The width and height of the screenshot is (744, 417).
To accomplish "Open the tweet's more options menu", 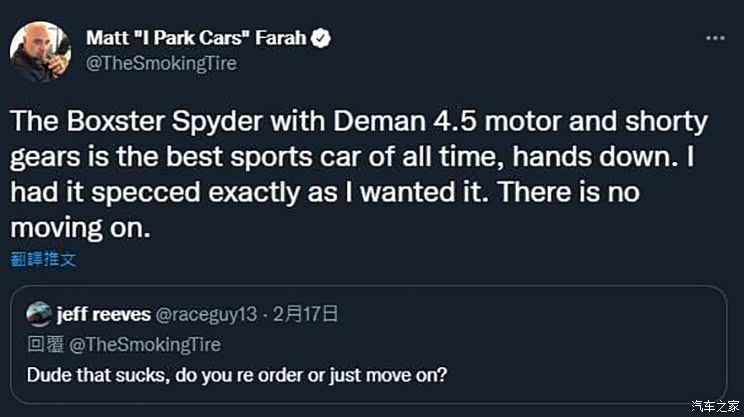I will point(715,38).
